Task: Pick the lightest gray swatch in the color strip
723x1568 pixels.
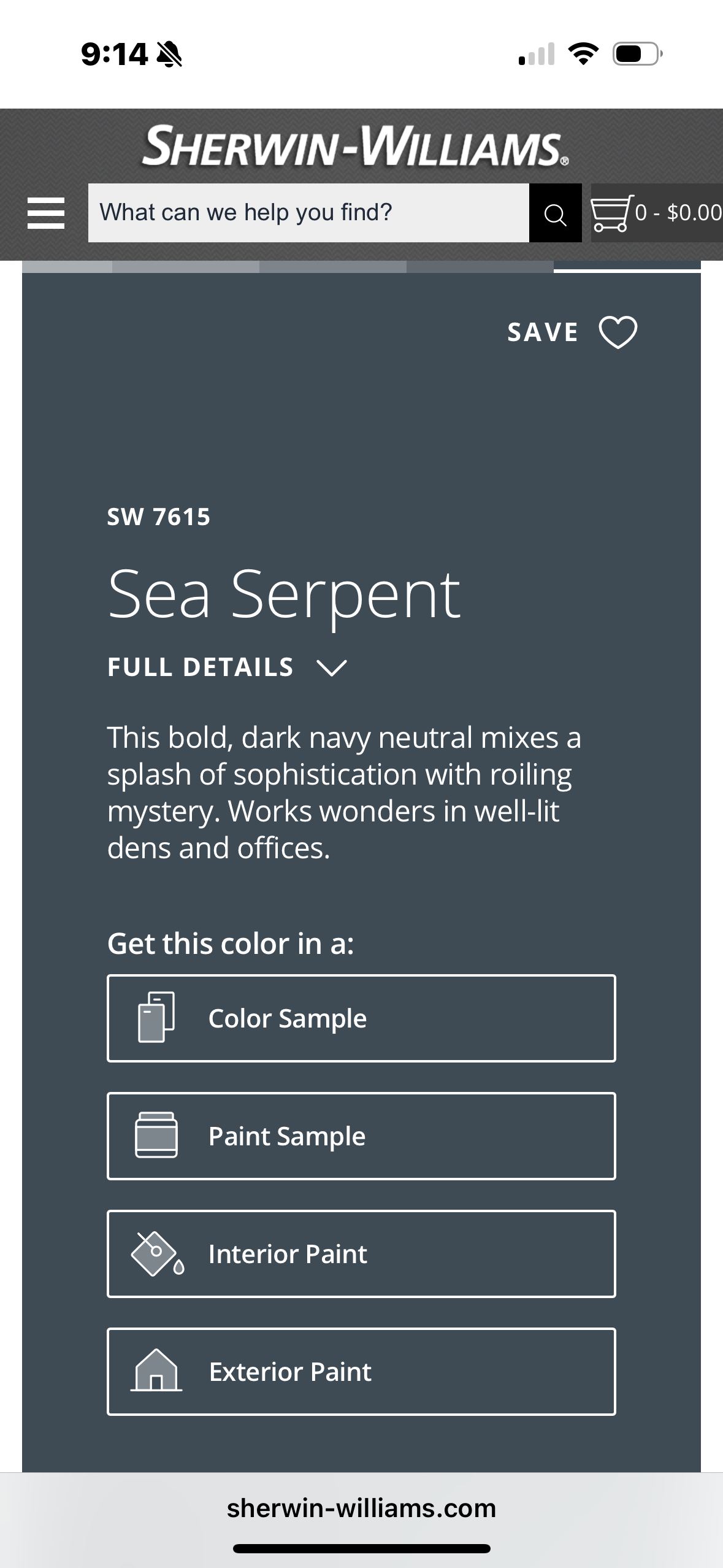Action: (x=67, y=267)
